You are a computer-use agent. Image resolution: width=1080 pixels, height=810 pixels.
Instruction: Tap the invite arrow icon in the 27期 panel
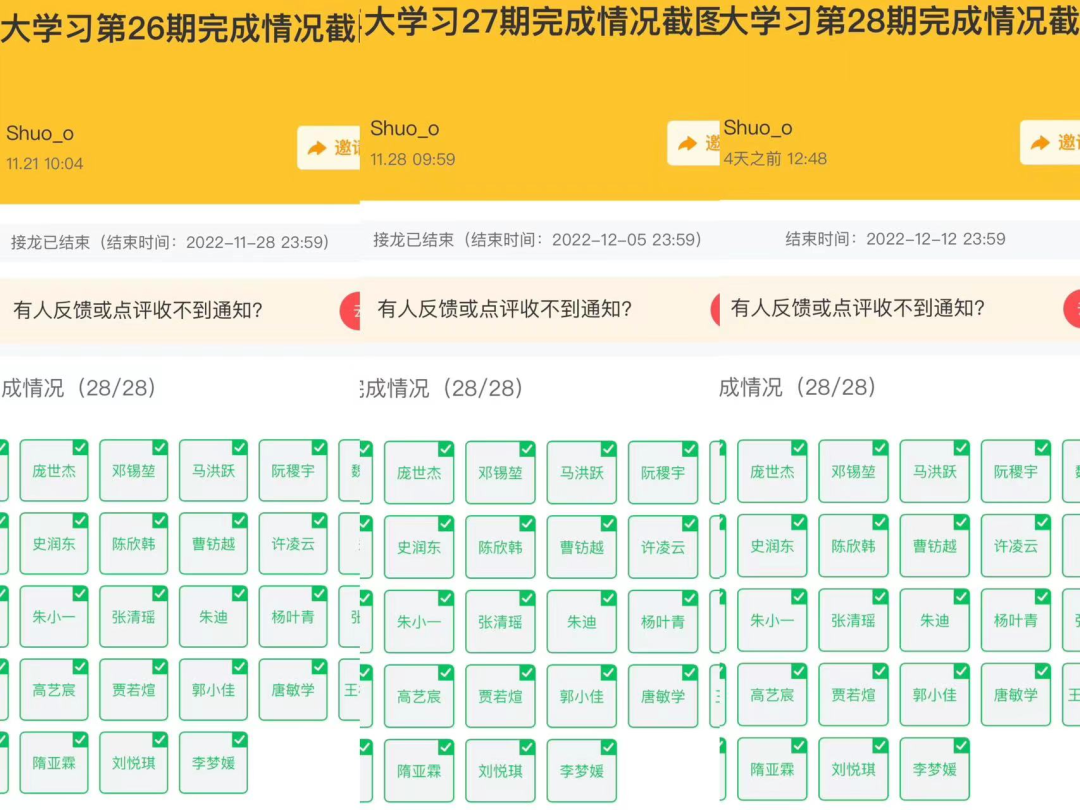point(687,144)
